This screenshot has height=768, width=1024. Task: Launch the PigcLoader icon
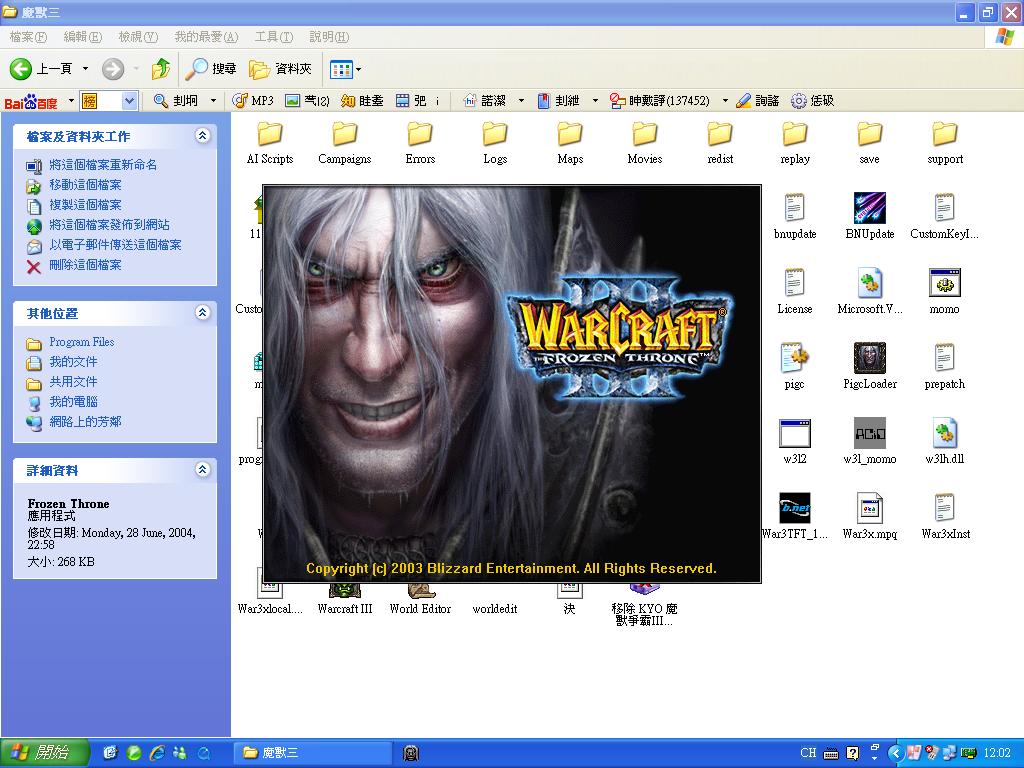pos(869,359)
